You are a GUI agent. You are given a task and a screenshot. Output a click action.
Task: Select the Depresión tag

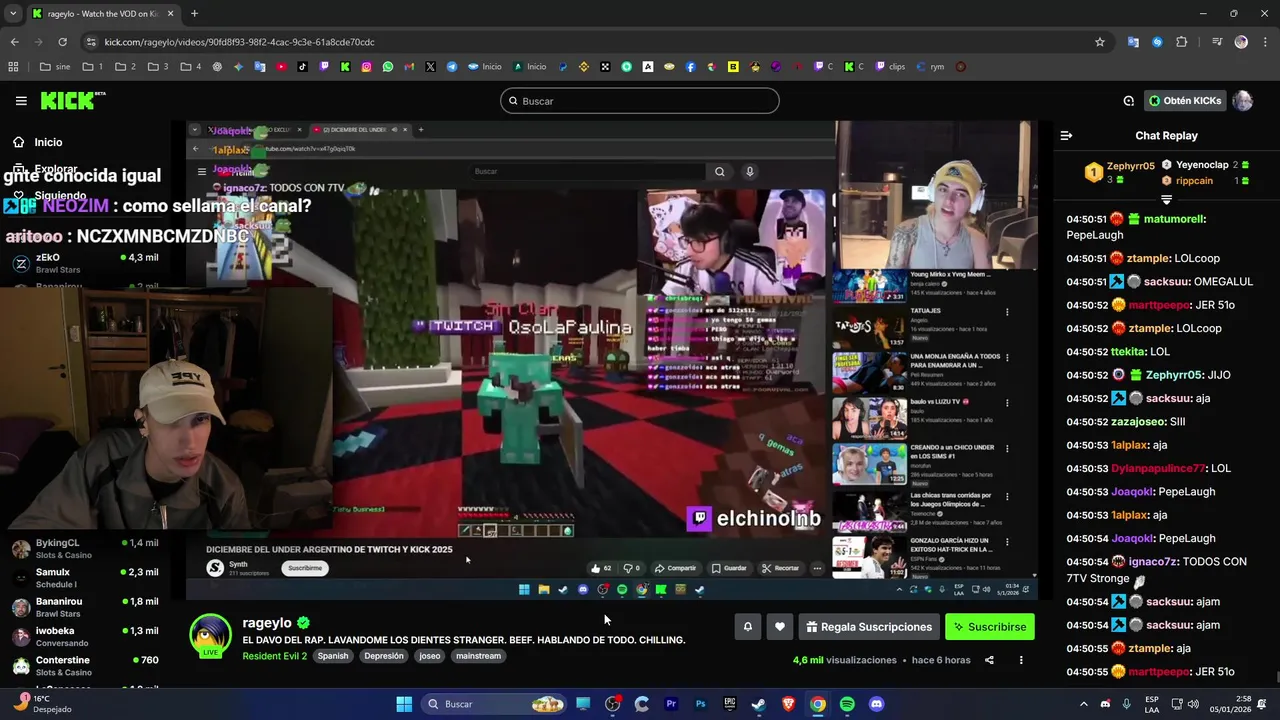point(384,656)
